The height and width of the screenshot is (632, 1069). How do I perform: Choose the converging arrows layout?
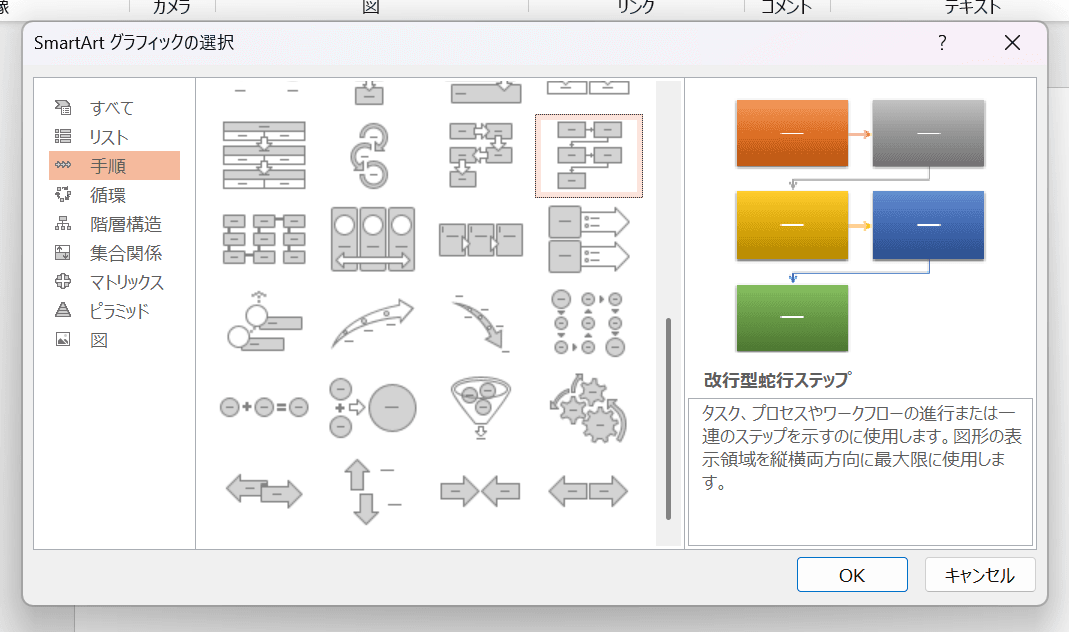click(x=480, y=492)
